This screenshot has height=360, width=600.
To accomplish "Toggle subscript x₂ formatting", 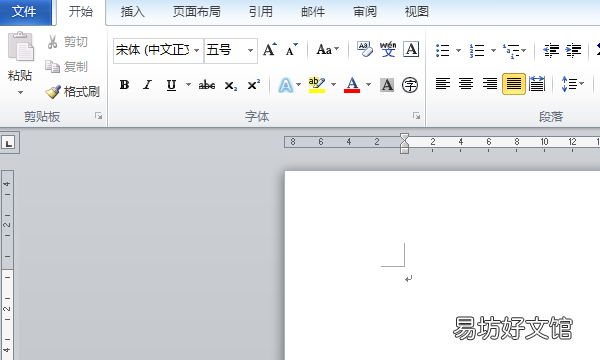I will [x=231, y=85].
